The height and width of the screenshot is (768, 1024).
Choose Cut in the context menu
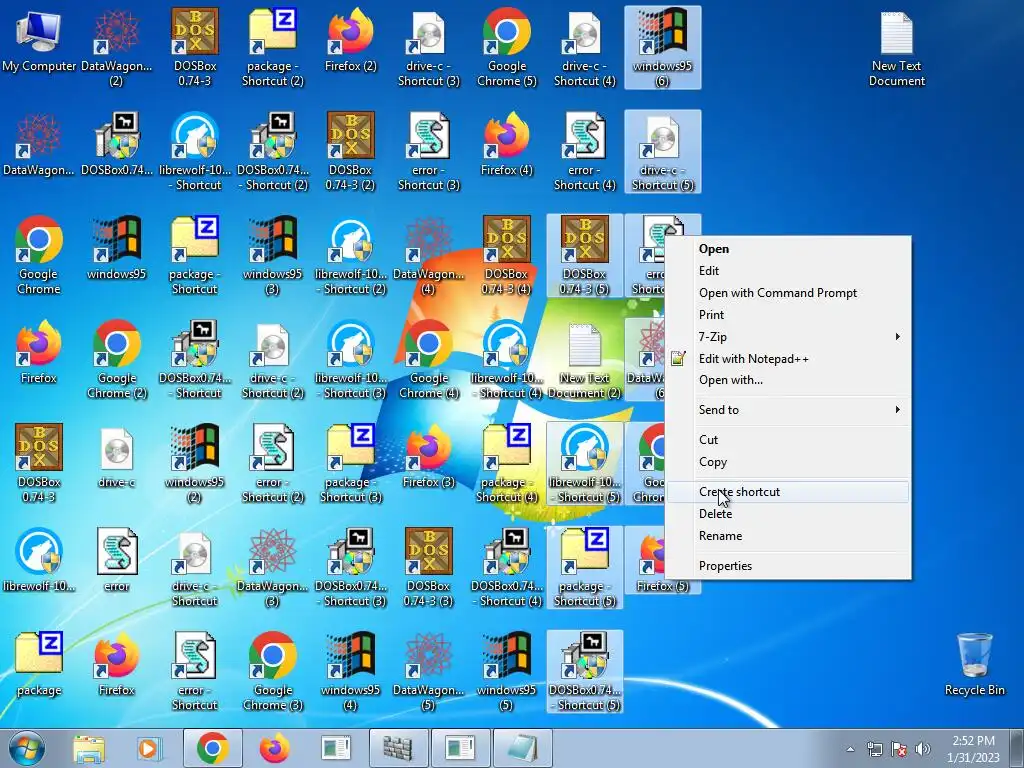coord(788,440)
